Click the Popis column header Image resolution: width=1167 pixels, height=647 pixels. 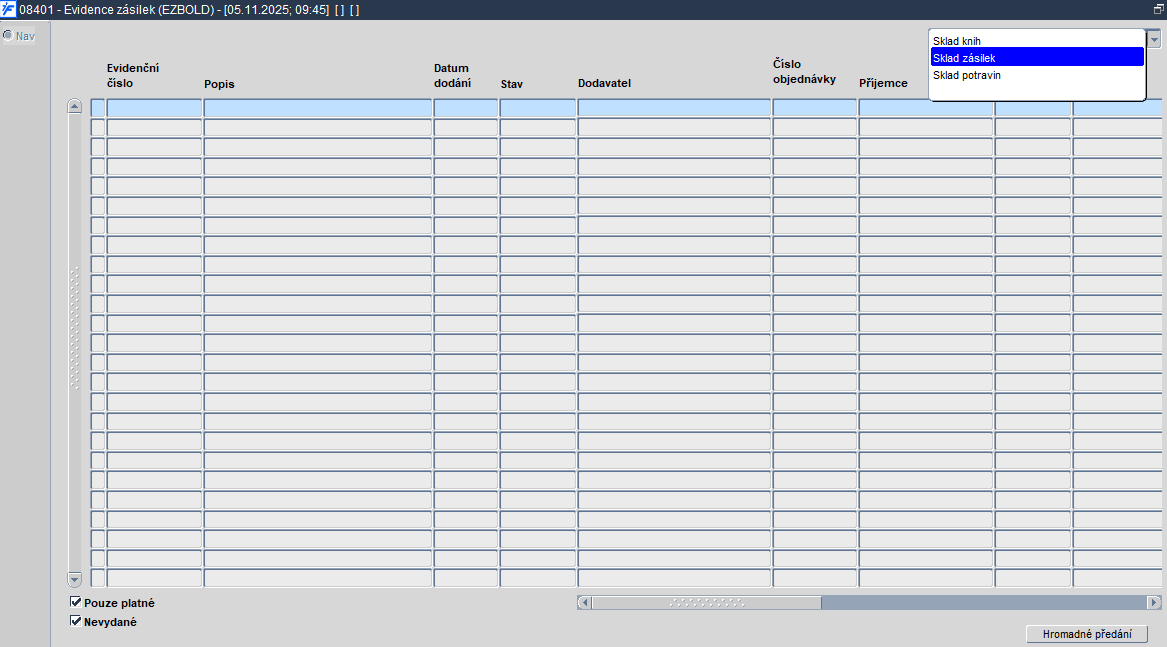click(219, 84)
